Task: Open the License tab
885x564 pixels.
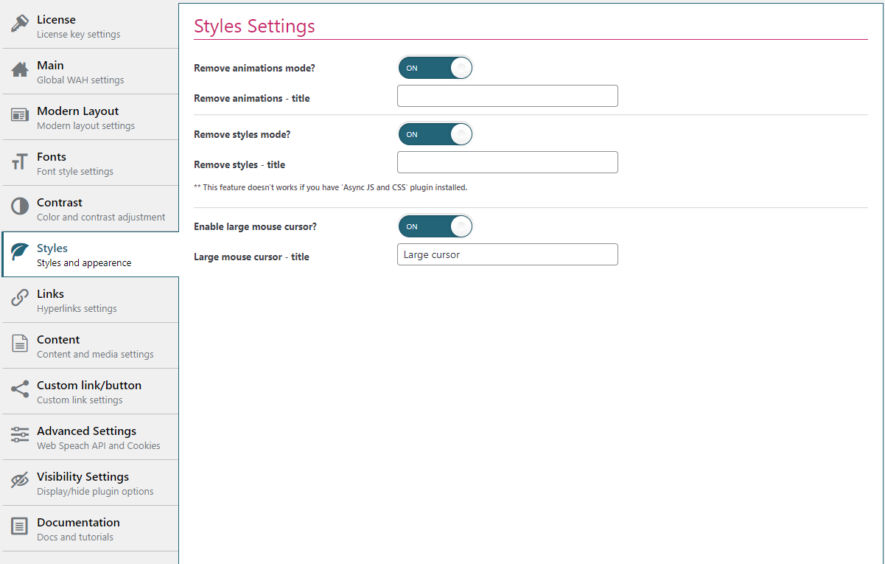Action: [x=90, y=26]
